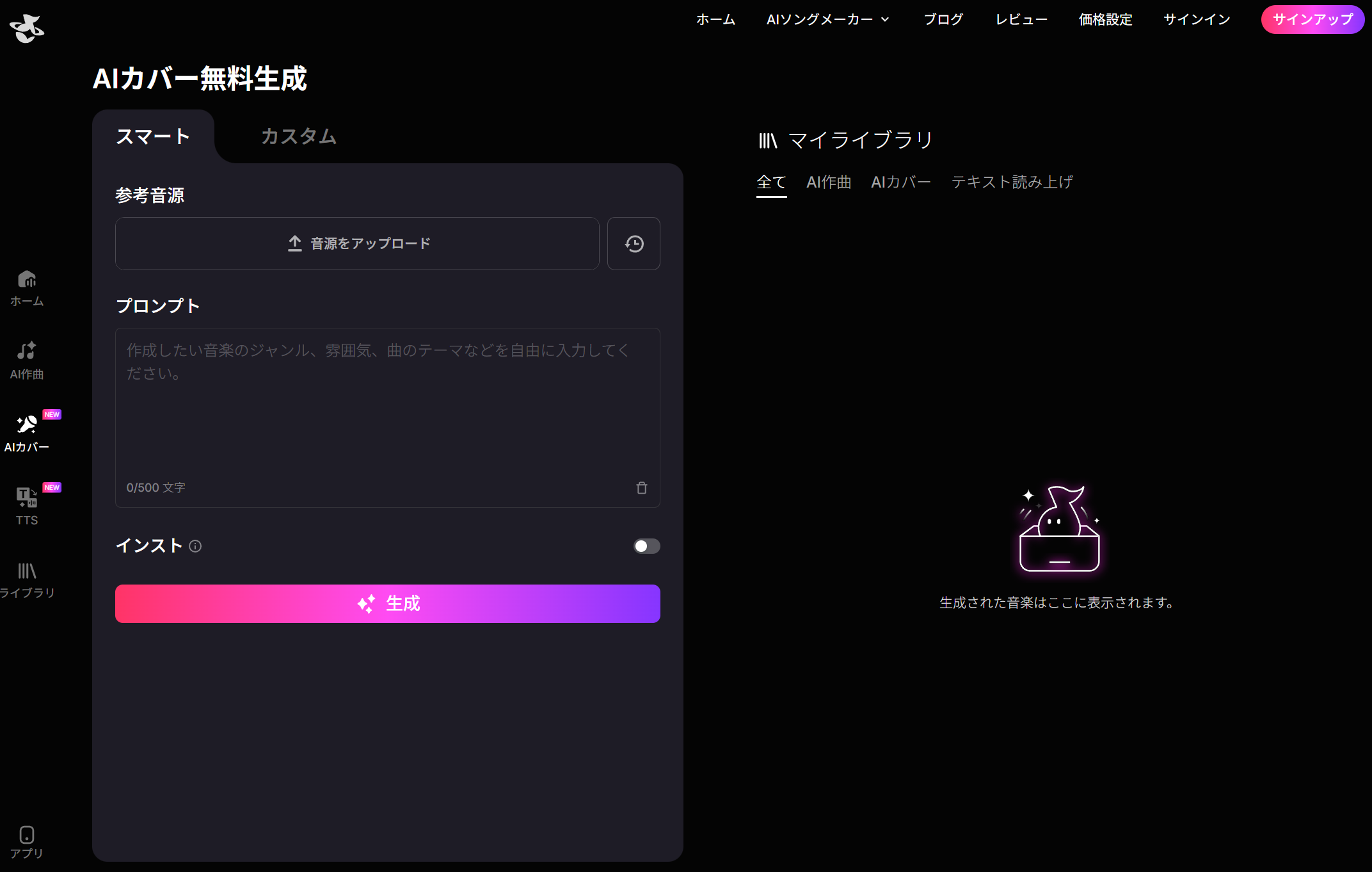View info about the インスト option

click(196, 546)
